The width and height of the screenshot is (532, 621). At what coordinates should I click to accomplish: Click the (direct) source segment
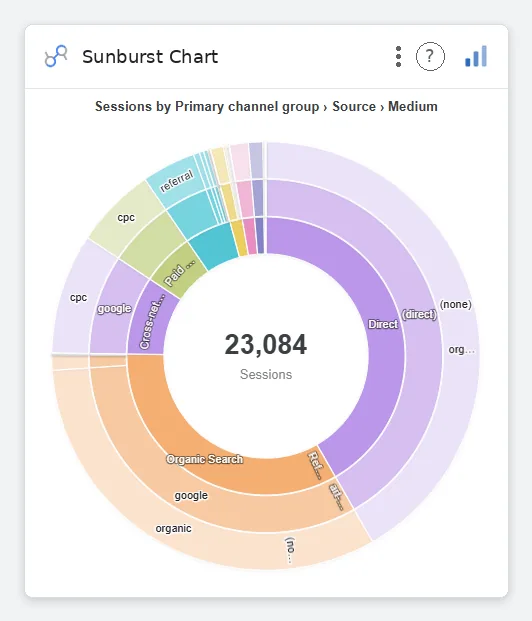[x=419, y=314]
